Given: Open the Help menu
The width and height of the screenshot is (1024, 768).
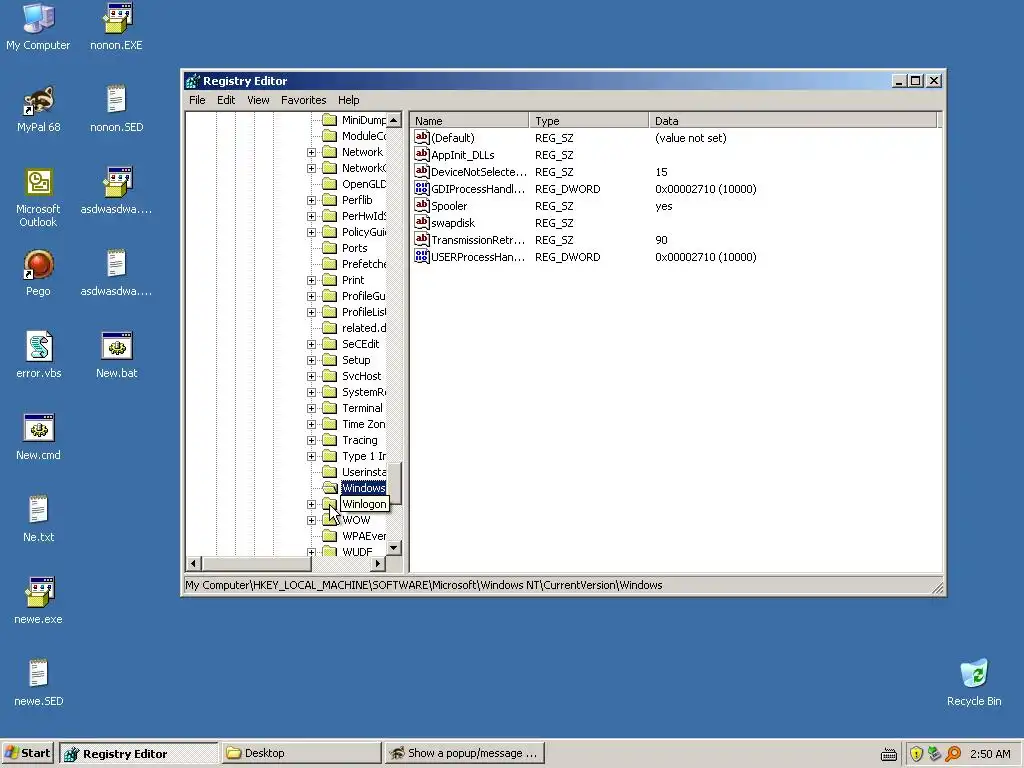Looking at the screenshot, I should (349, 100).
